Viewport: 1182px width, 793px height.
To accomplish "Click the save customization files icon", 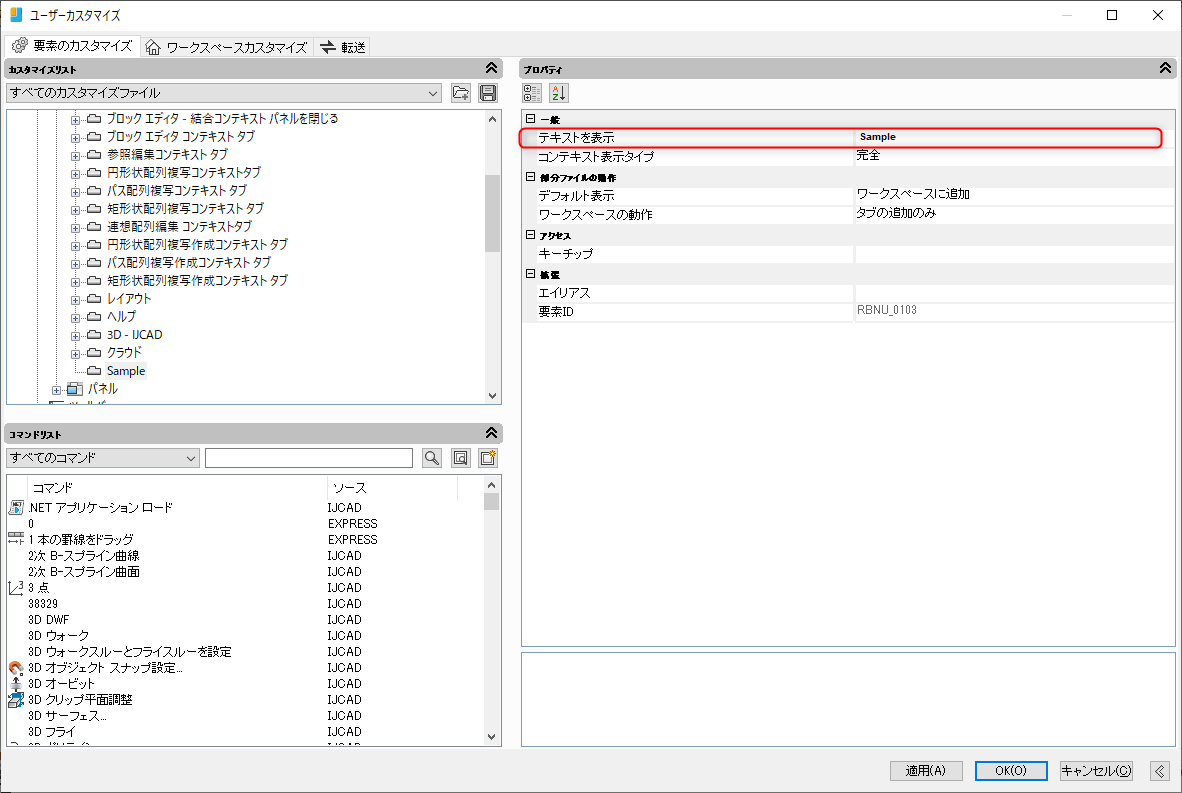I will coord(488,93).
